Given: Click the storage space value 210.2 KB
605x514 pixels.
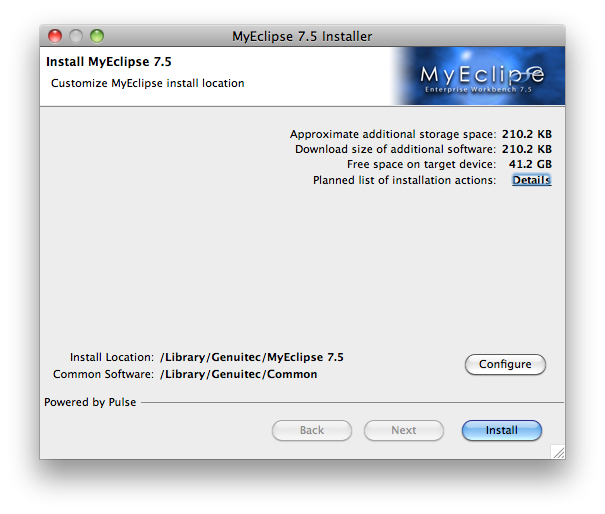Looking at the screenshot, I should point(527,134).
